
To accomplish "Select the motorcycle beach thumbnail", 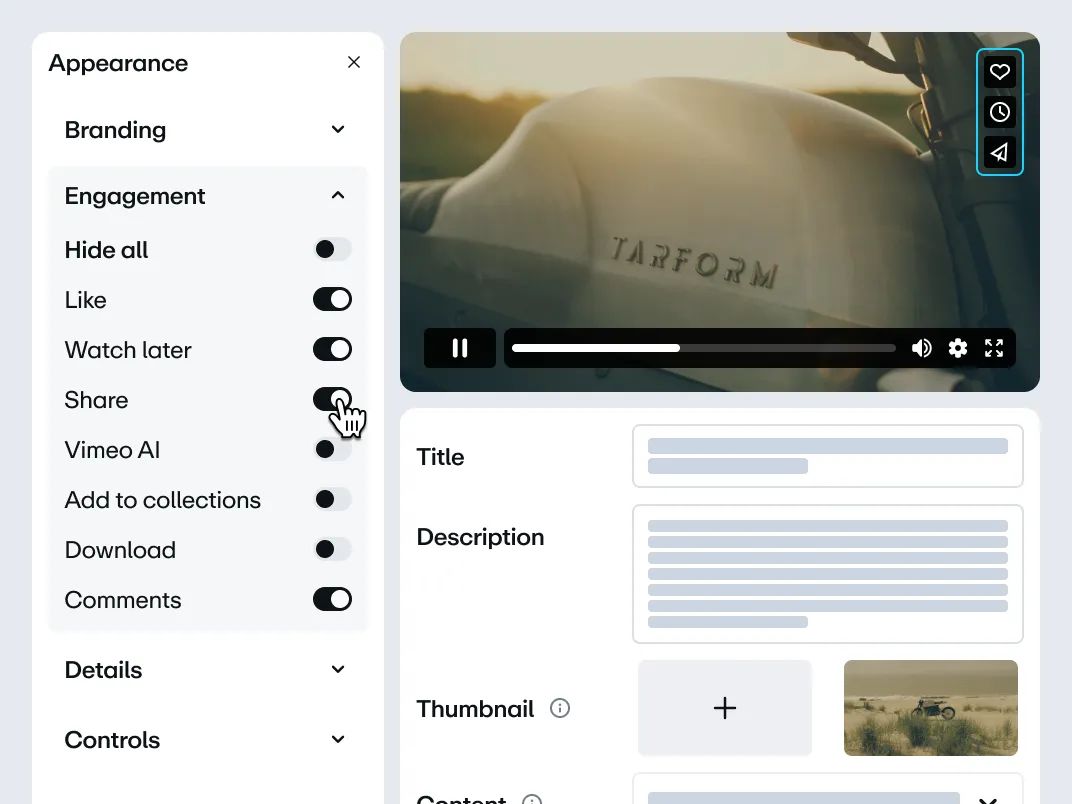I will pos(930,708).
